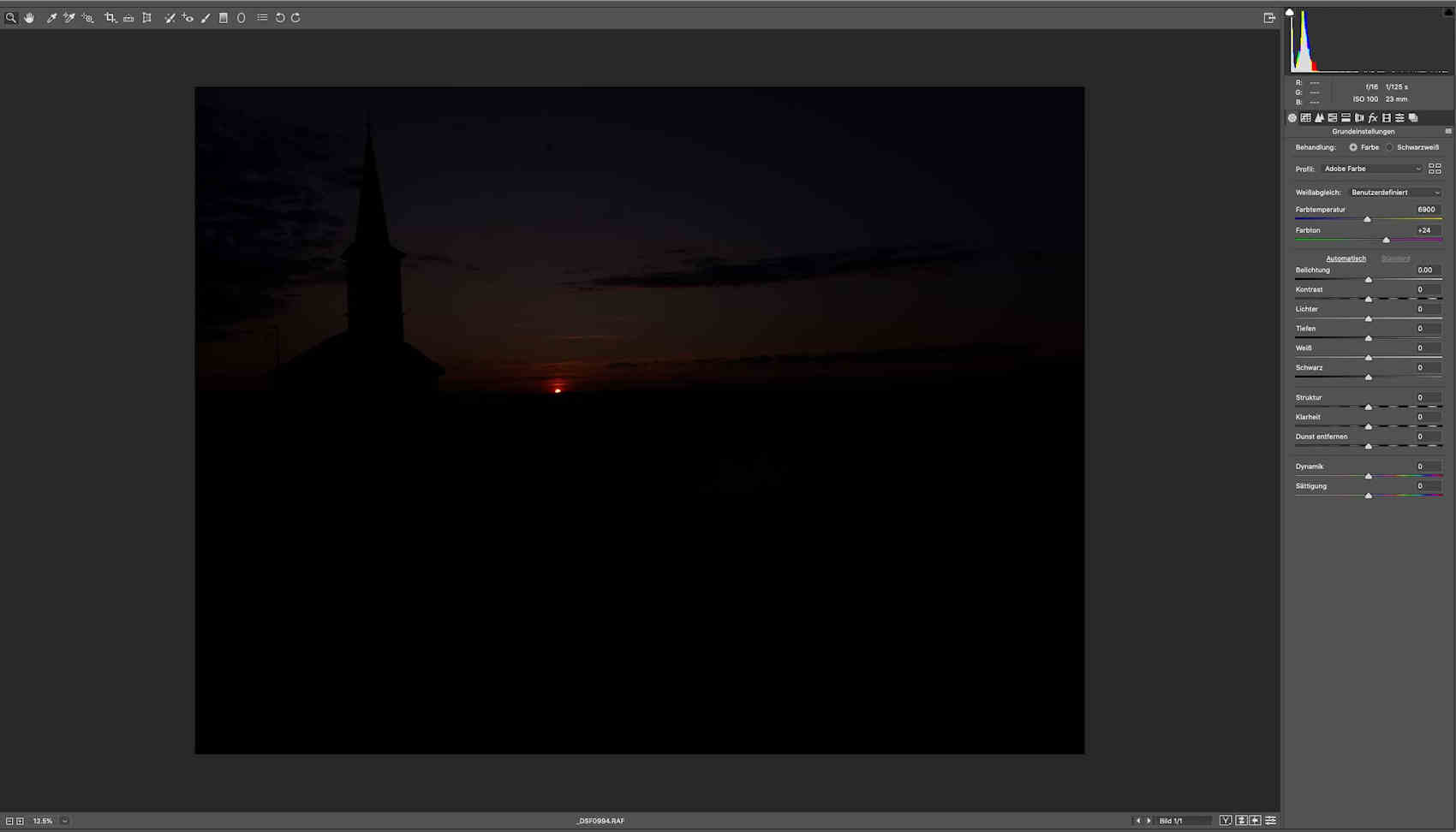Open the Grundeinstellungen panel flyout menu

pos(1448,132)
